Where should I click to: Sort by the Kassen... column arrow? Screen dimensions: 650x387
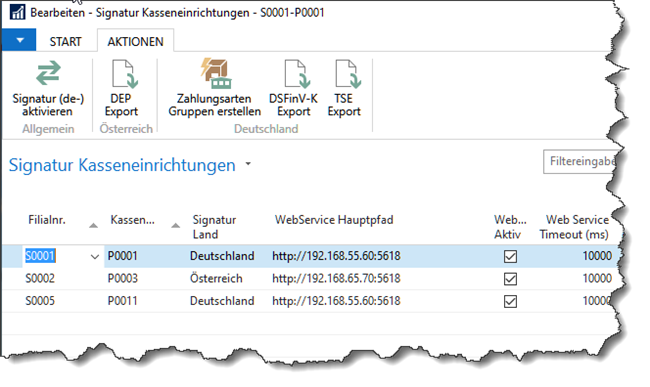(176, 226)
